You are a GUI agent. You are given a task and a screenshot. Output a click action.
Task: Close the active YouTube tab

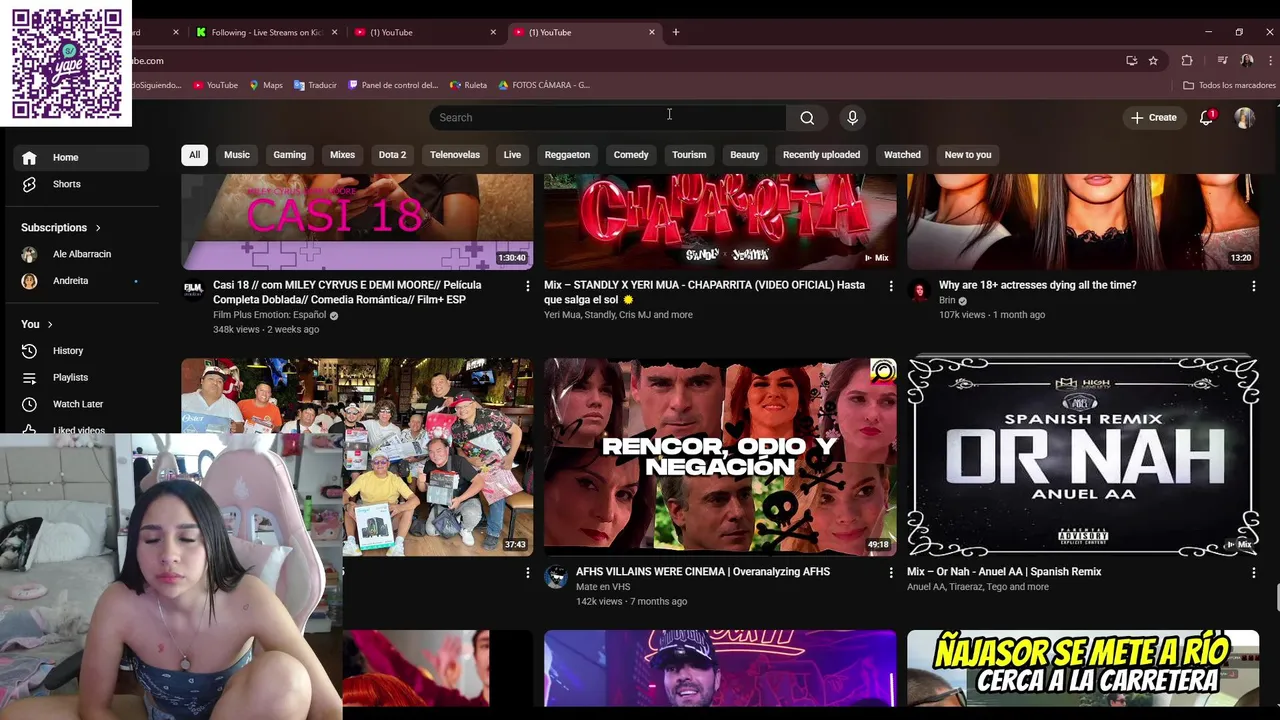652,32
